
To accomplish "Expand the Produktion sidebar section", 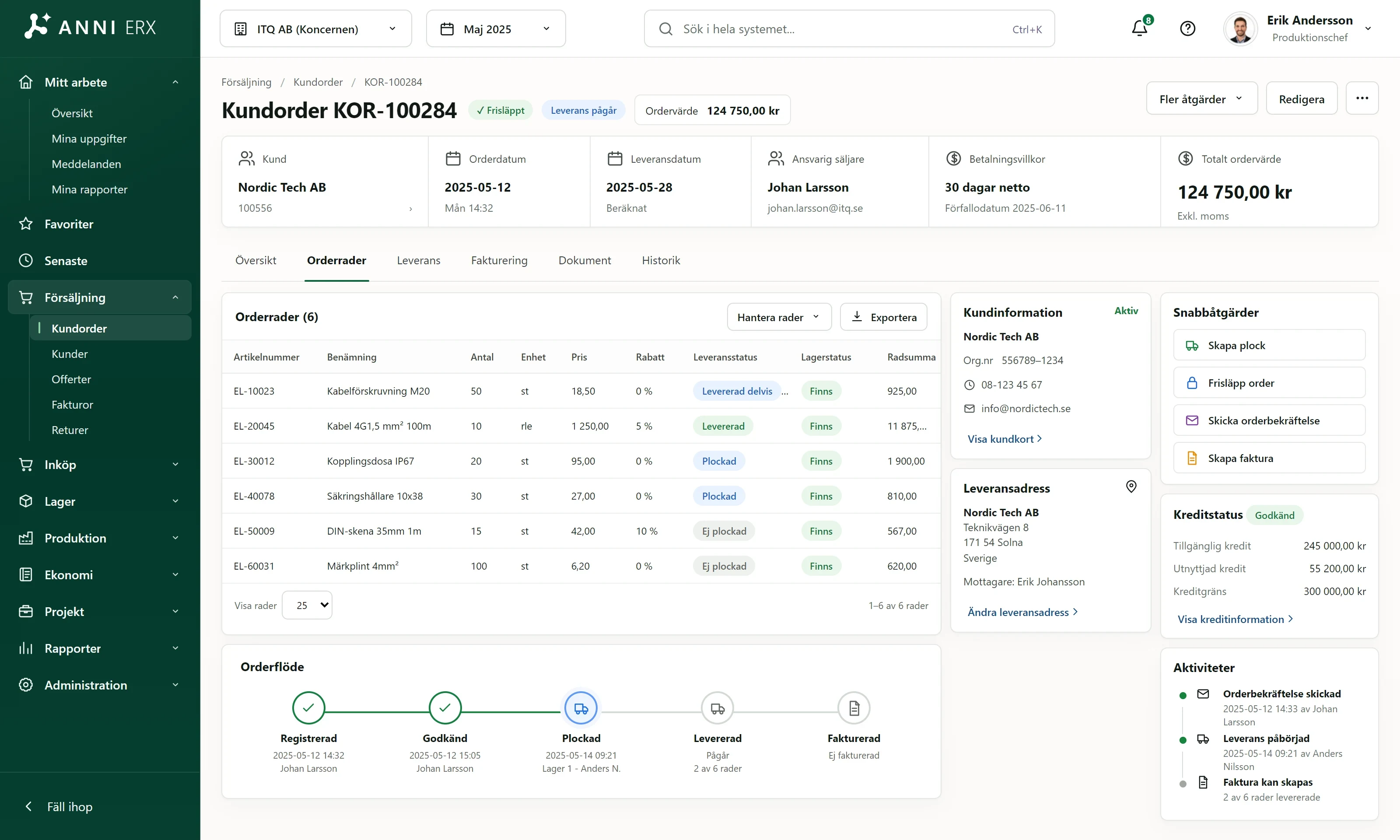I will pyautogui.click(x=100, y=538).
